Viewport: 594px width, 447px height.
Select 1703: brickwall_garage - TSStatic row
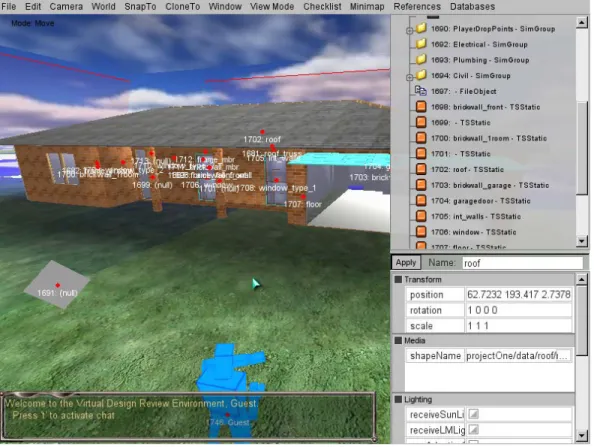[490, 185]
